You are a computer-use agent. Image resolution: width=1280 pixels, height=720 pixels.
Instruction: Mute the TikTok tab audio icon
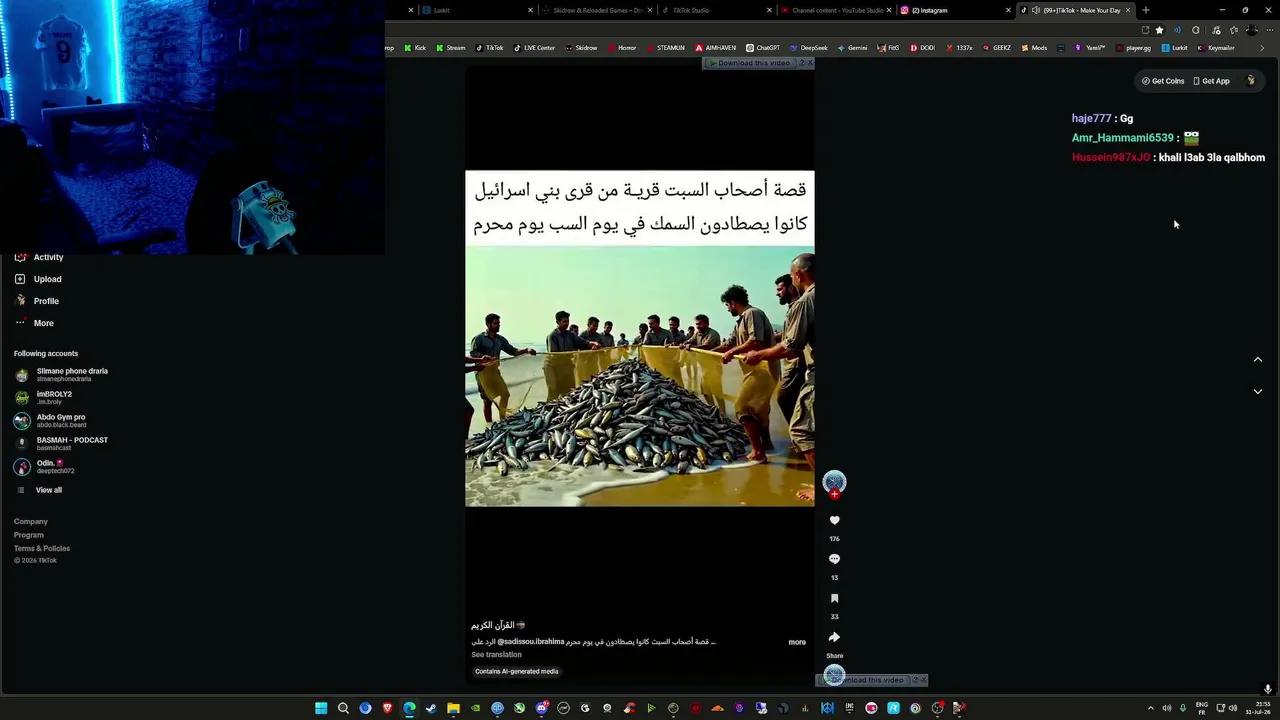click(1035, 10)
